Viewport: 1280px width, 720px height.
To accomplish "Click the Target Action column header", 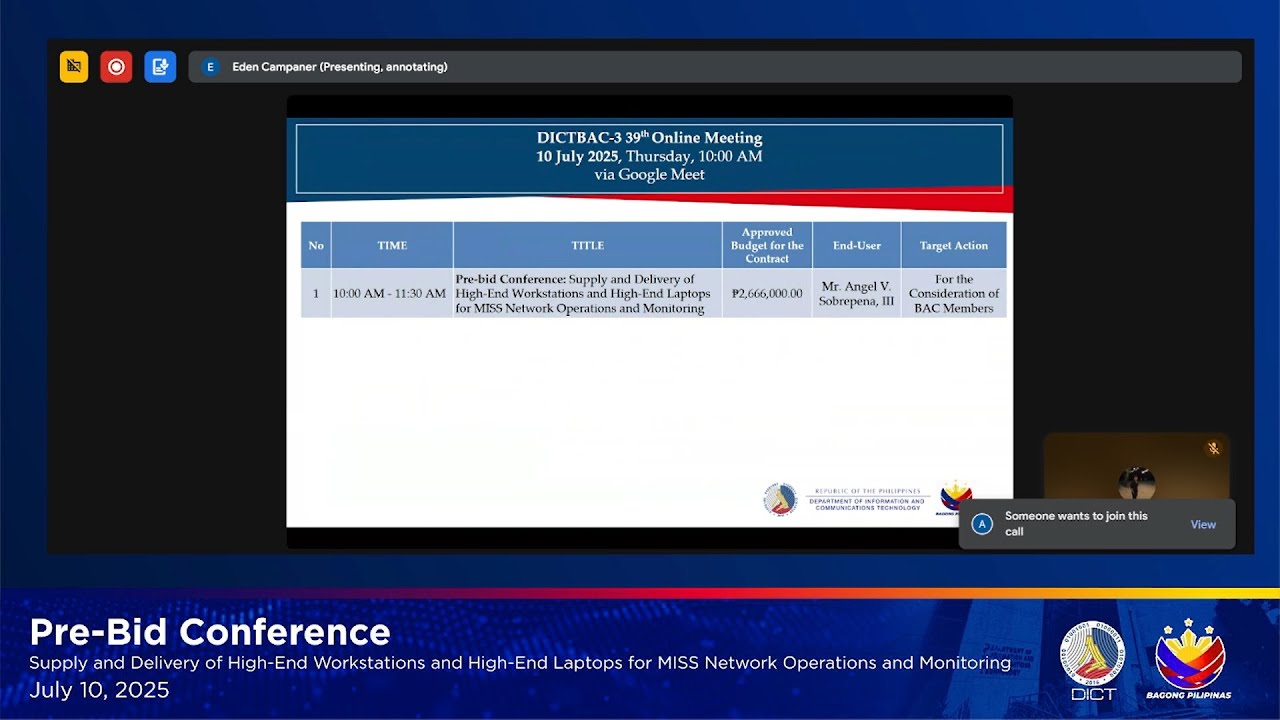I will pos(954,245).
